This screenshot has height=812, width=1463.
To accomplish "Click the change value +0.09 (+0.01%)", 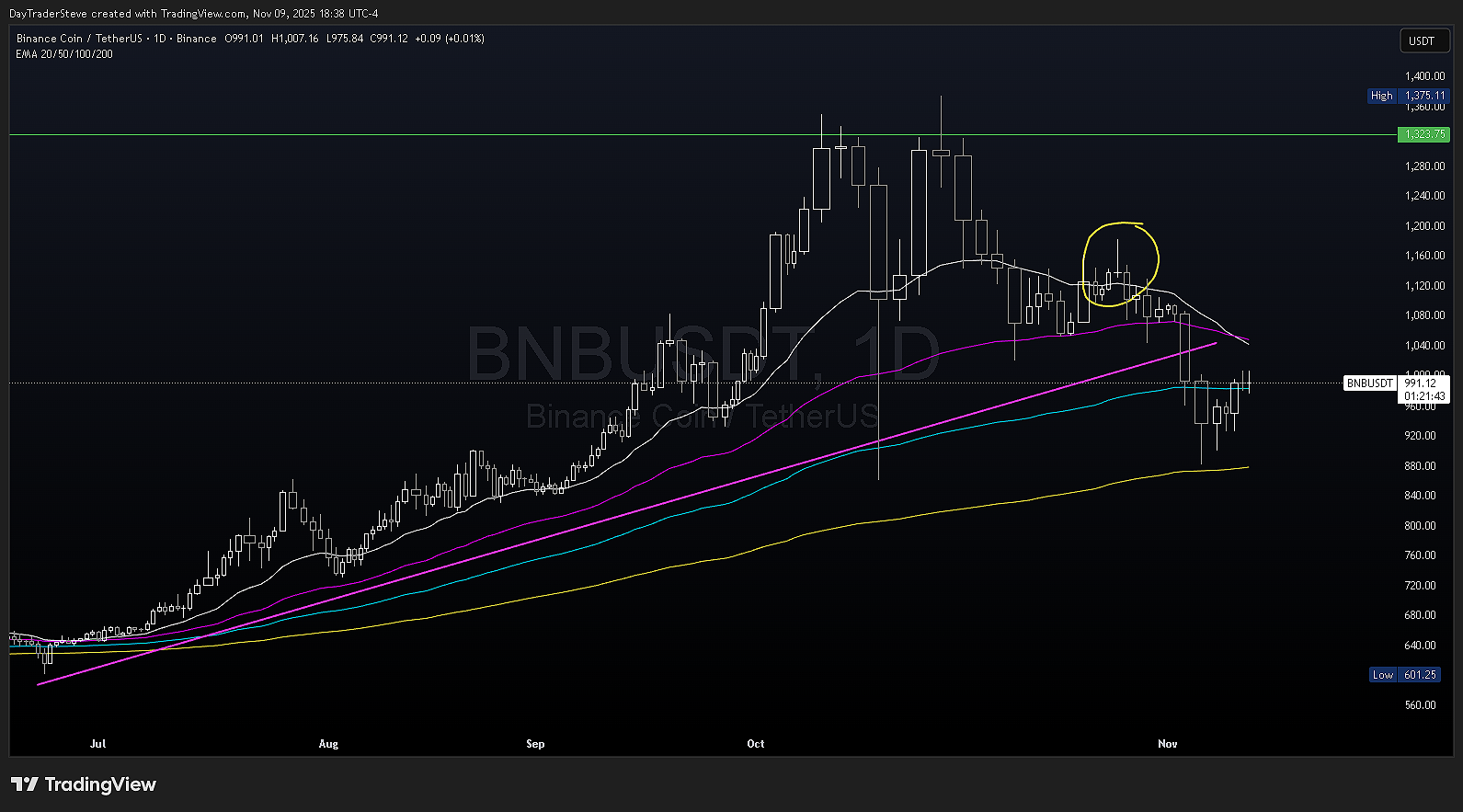I will [450, 39].
